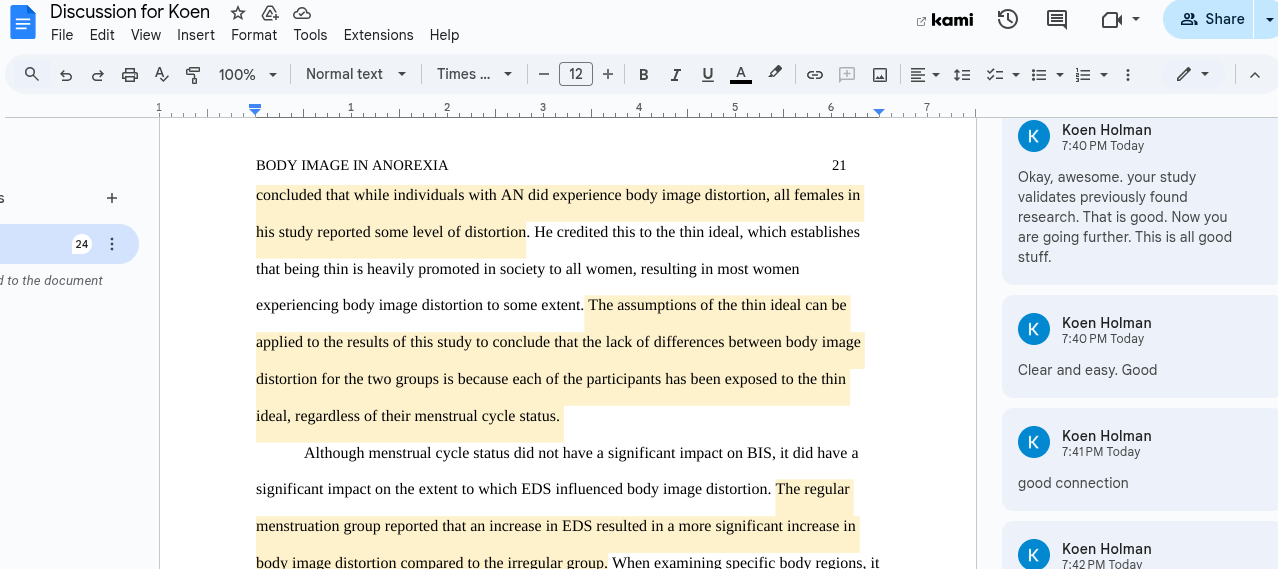Open the Times font family dropdown
Viewport: 1278px width, 569px height.
click(x=474, y=75)
